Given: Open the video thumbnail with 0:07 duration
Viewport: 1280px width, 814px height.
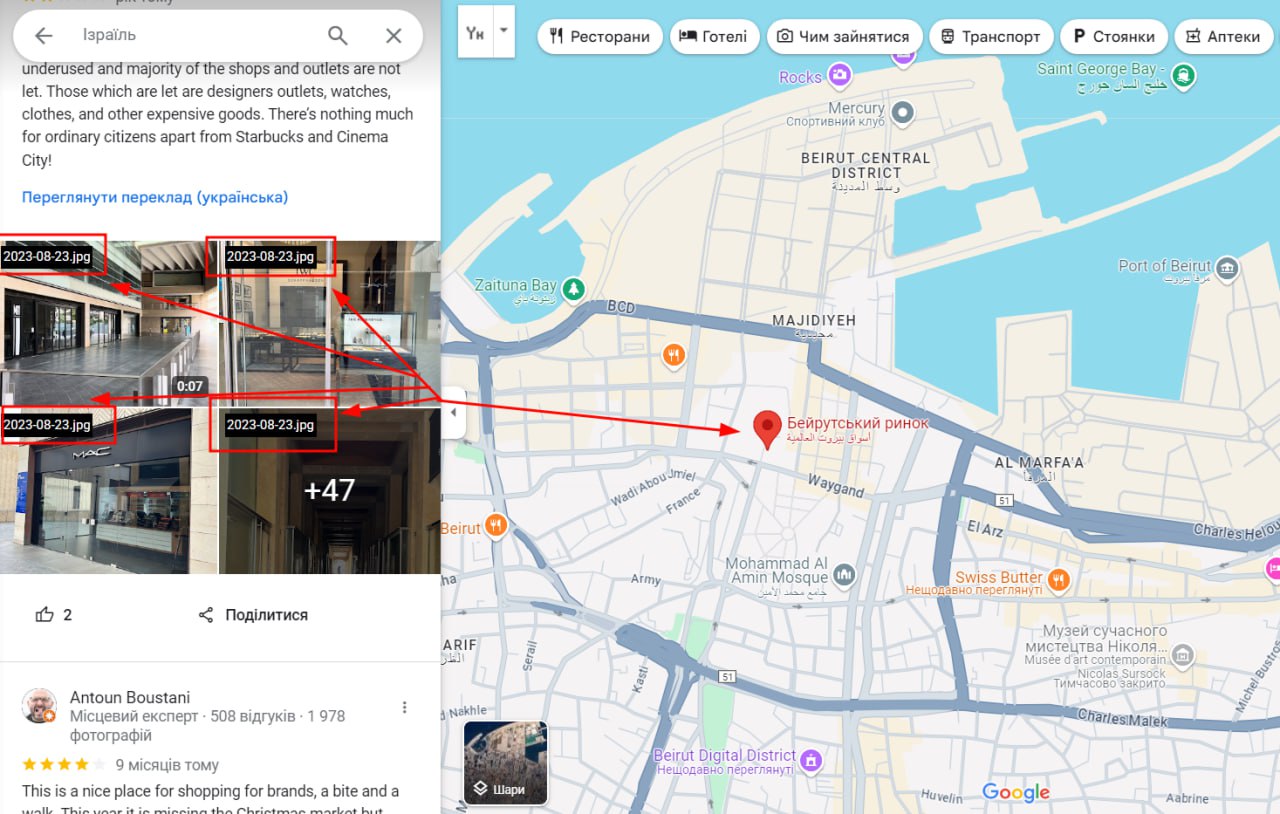Looking at the screenshot, I should pos(109,322).
